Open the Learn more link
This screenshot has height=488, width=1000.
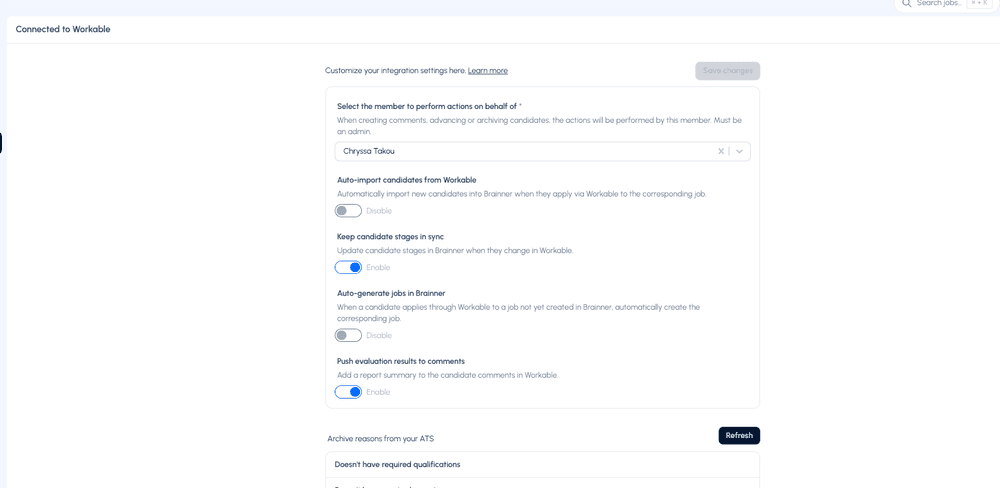click(488, 71)
